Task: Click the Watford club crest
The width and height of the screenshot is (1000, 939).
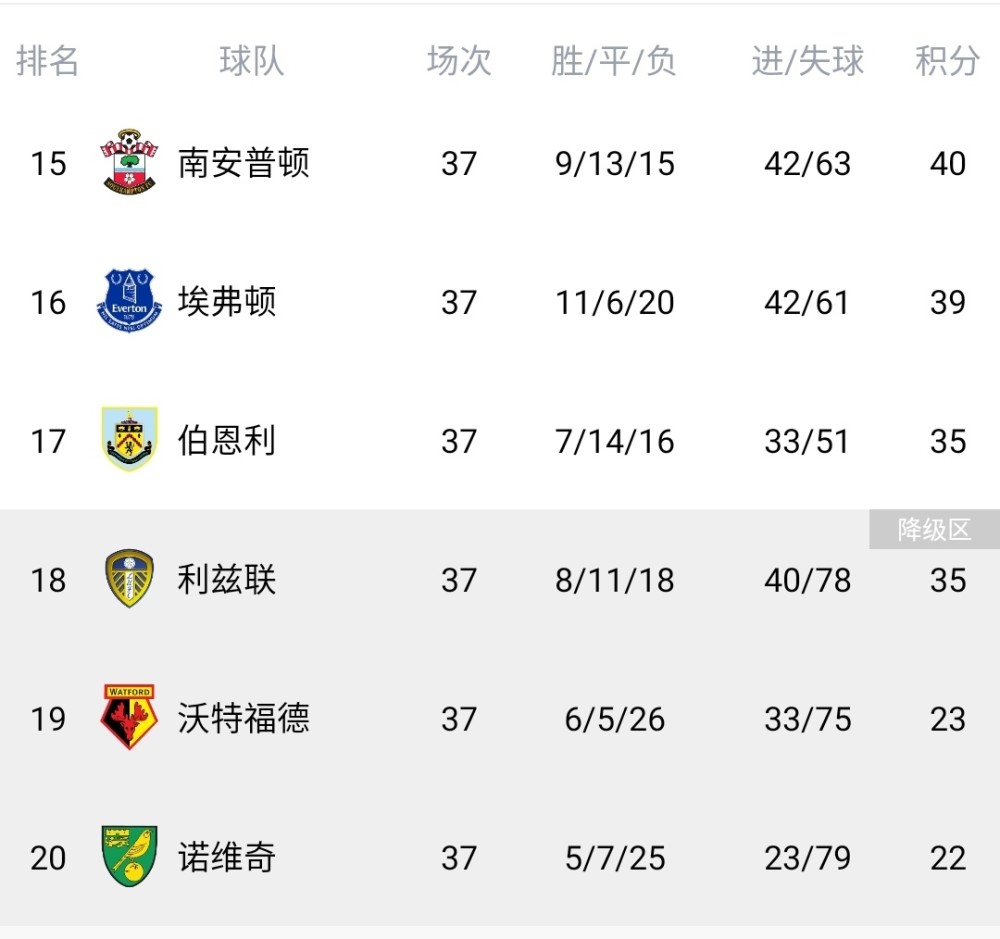Action: [x=129, y=718]
